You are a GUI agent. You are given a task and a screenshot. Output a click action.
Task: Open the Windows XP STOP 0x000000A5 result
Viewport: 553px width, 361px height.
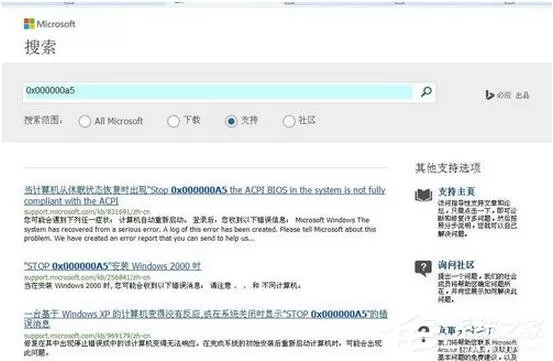click(x=206, y=318)
